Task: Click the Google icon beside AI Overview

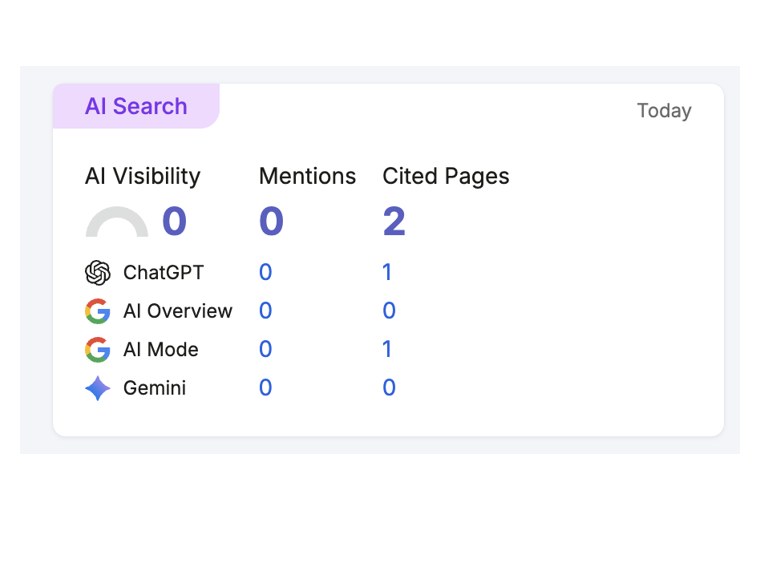Action: coord(97,311)
